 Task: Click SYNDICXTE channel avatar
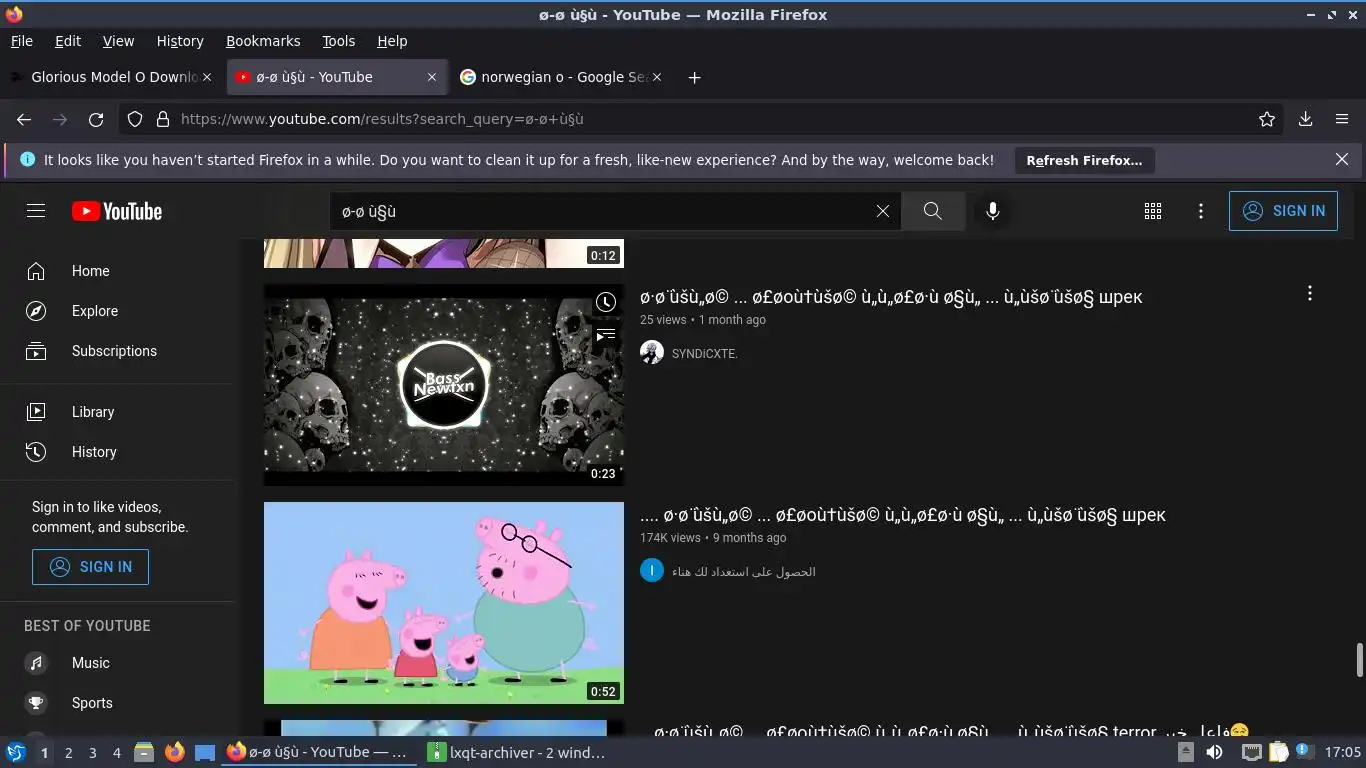pos(652,352)
